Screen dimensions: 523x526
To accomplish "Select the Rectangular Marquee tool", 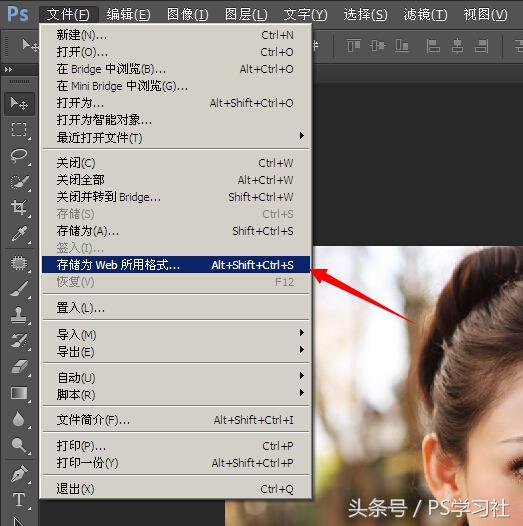I will (19, 130).
